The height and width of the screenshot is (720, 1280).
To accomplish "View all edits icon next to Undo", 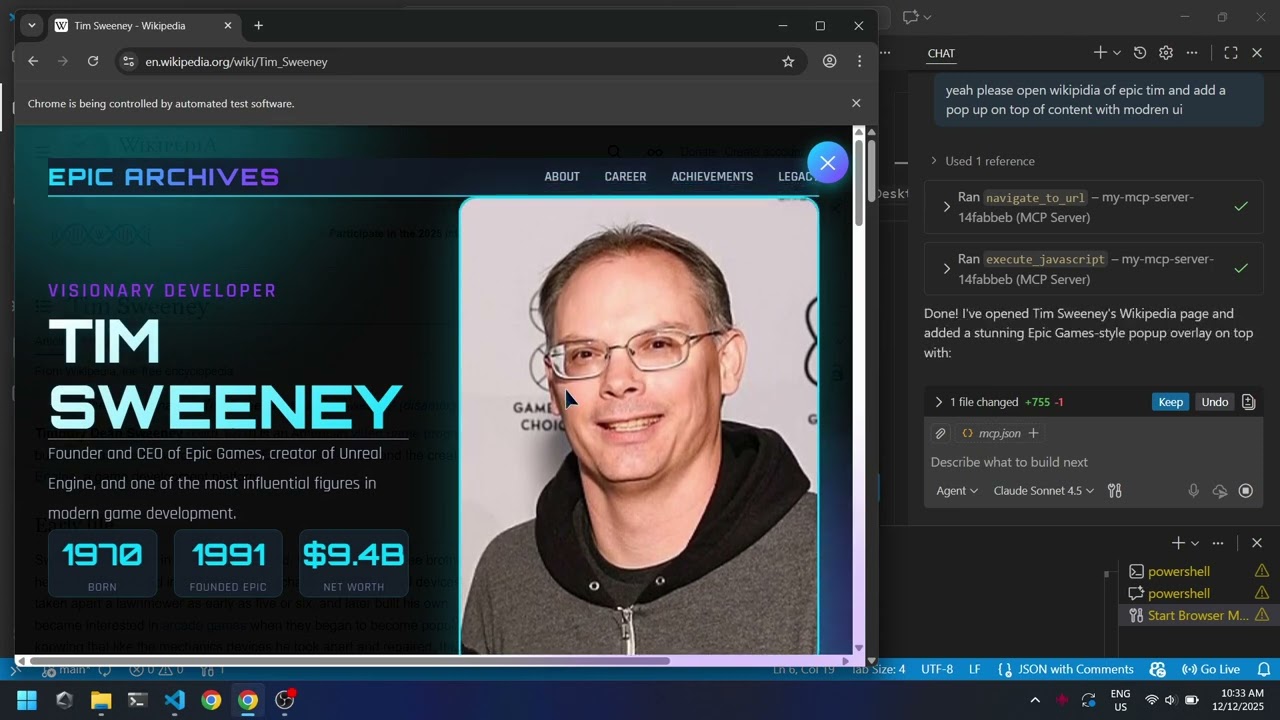I will (1248, 402).
